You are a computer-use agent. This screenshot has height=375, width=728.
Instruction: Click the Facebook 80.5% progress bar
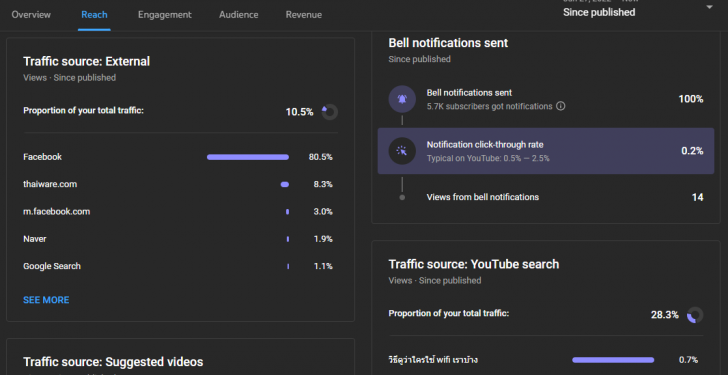click(x=248, y=157)
